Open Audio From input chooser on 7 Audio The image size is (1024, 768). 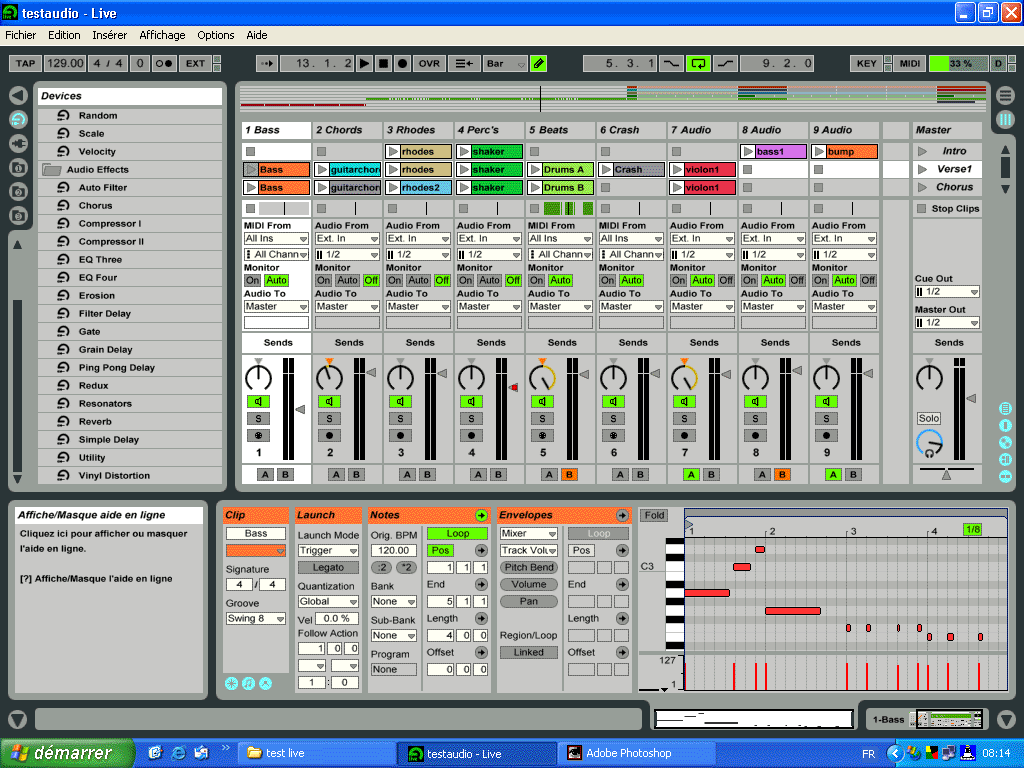(x=701, y=239)
